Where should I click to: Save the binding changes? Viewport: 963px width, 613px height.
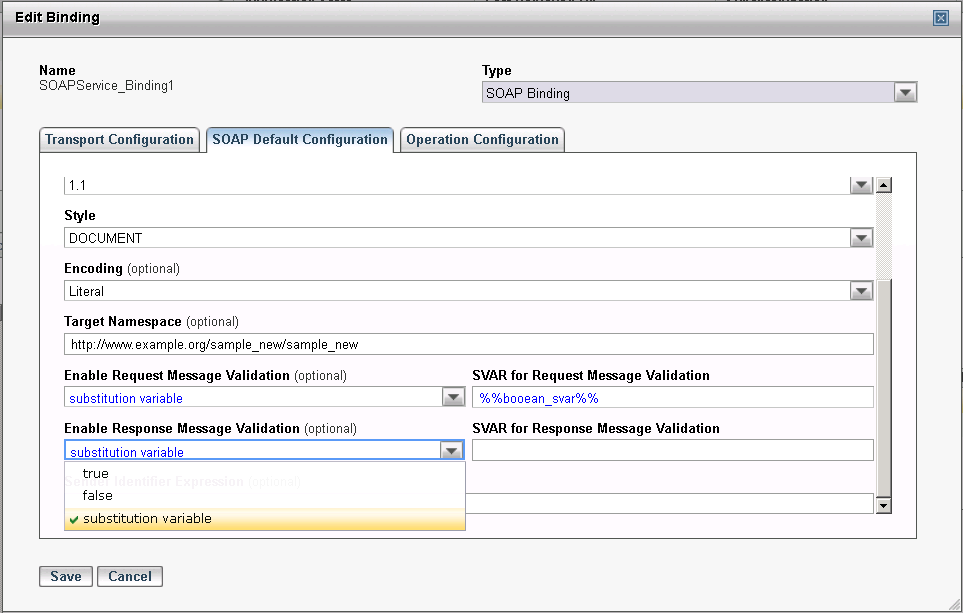coord(66,576)
